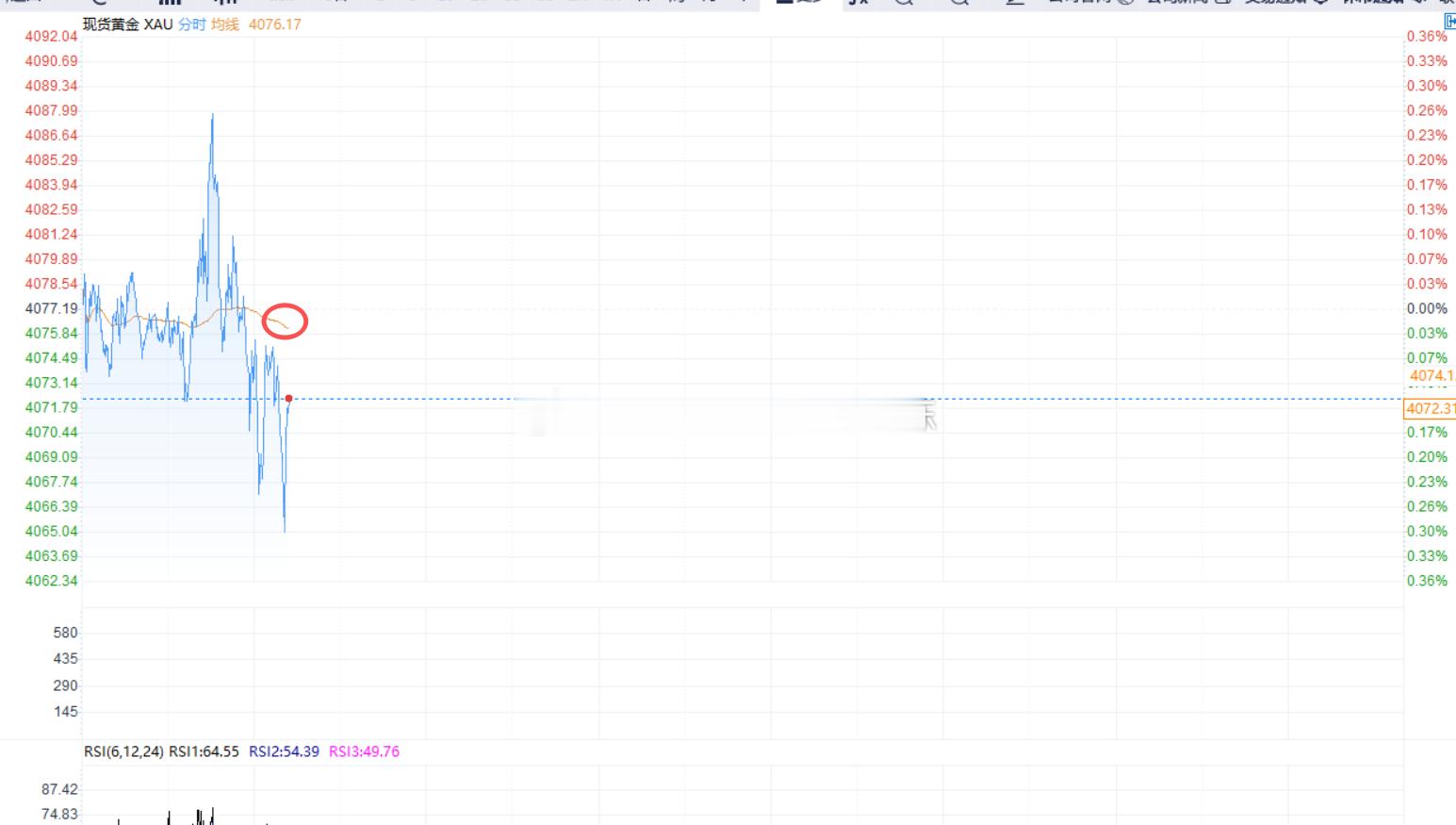Click the red latest-price dot on the chart
The width and height of the screenshot is (1456, 825).
[289, 399]
